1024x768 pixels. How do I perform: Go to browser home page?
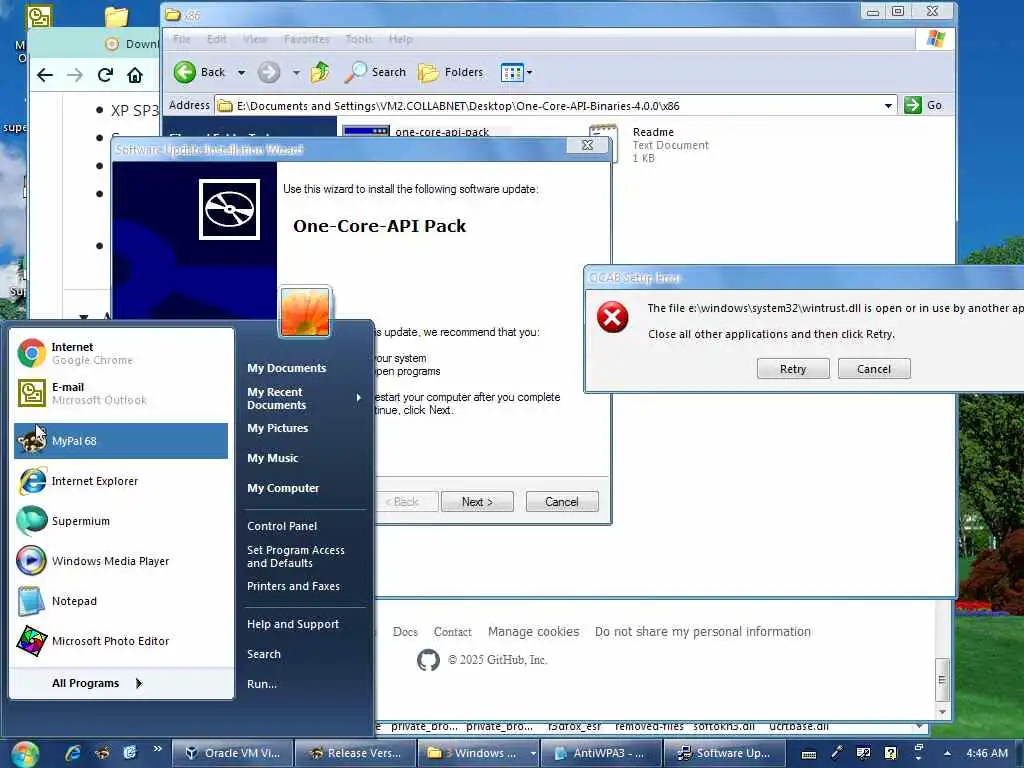click(x=135, y=75)
